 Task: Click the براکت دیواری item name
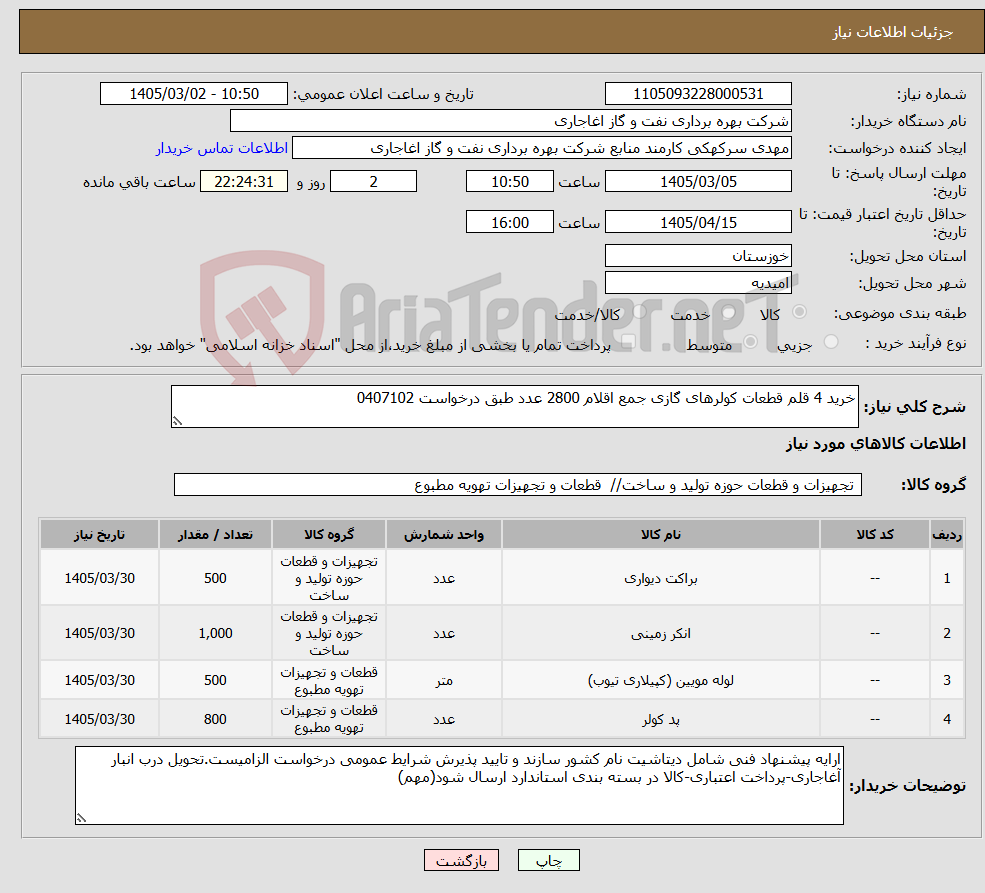(660, 578)
